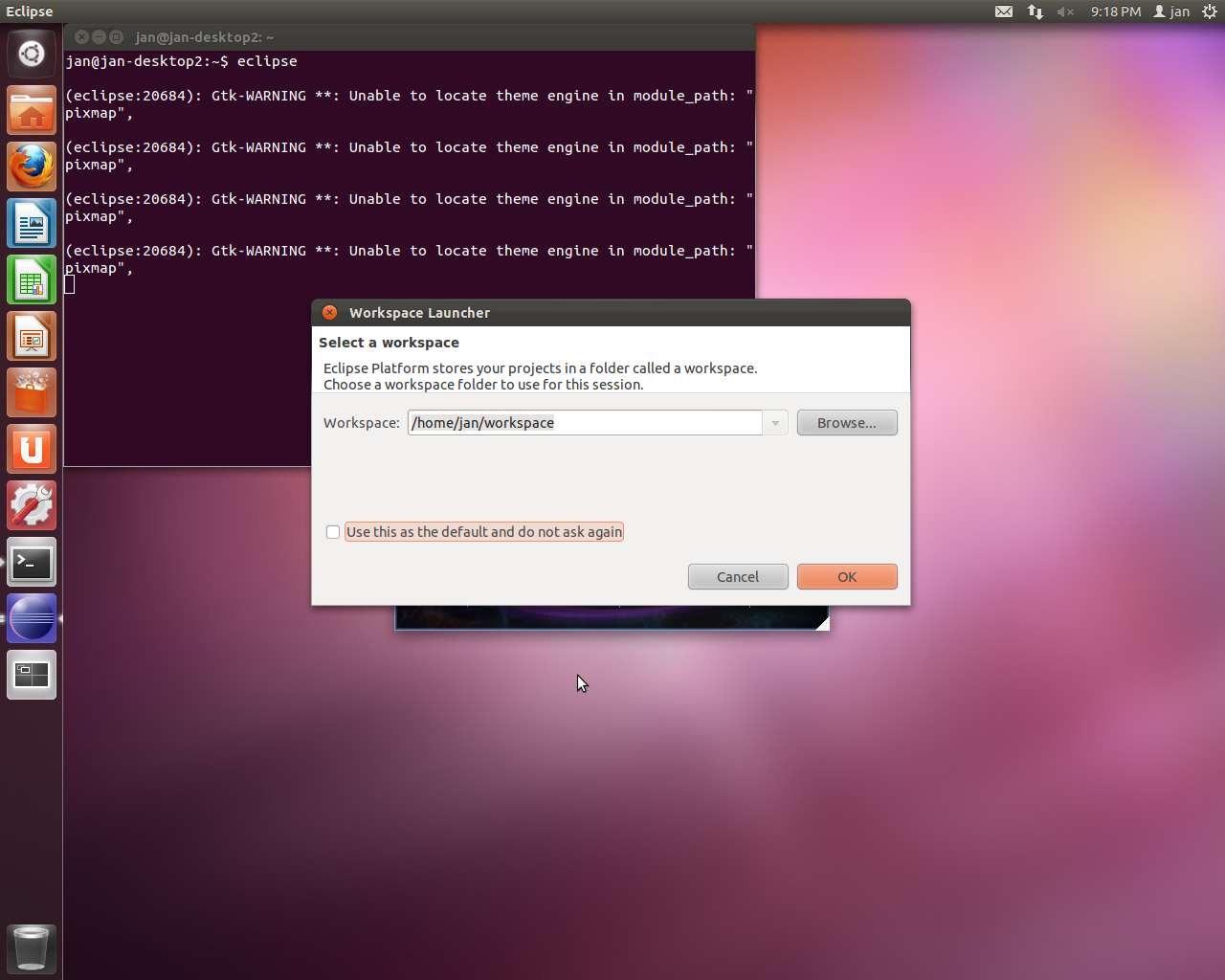
Task: Open the muted volume indicator
Action: [1065, 11]
